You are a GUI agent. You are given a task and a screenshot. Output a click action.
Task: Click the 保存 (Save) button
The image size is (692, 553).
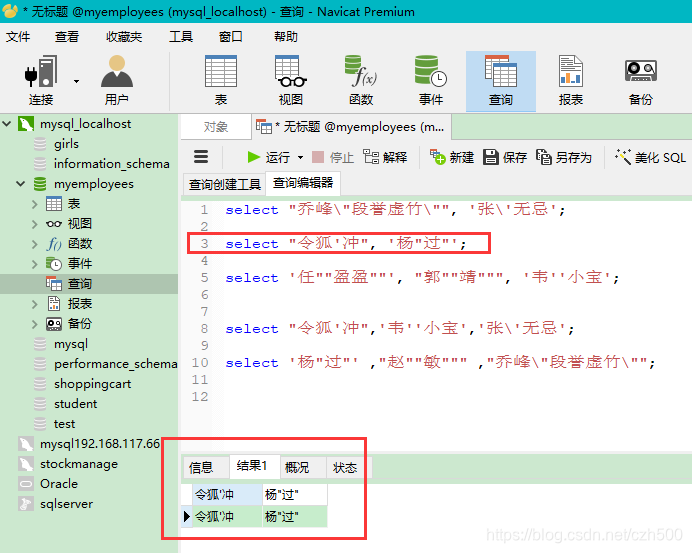505,157
